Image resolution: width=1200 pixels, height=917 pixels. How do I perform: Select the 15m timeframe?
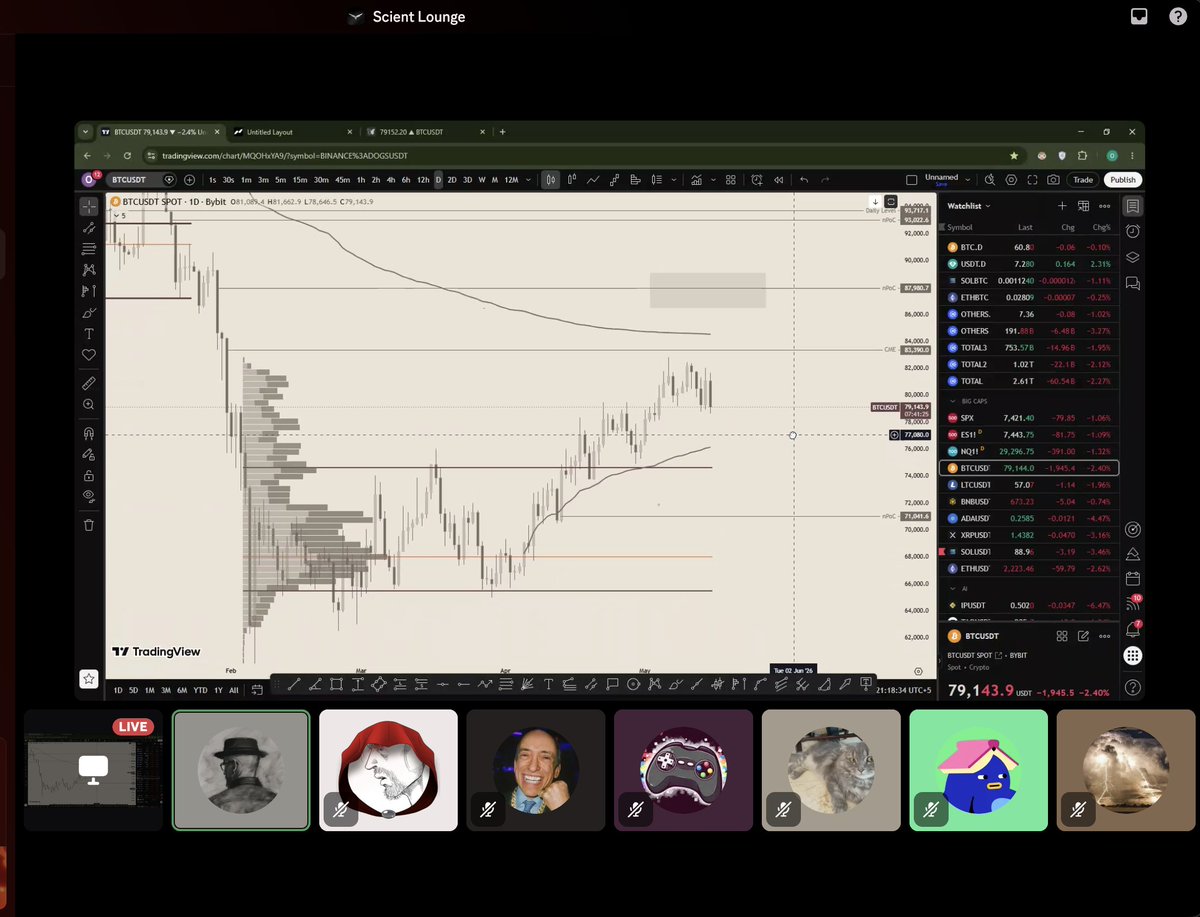point(300,180)
